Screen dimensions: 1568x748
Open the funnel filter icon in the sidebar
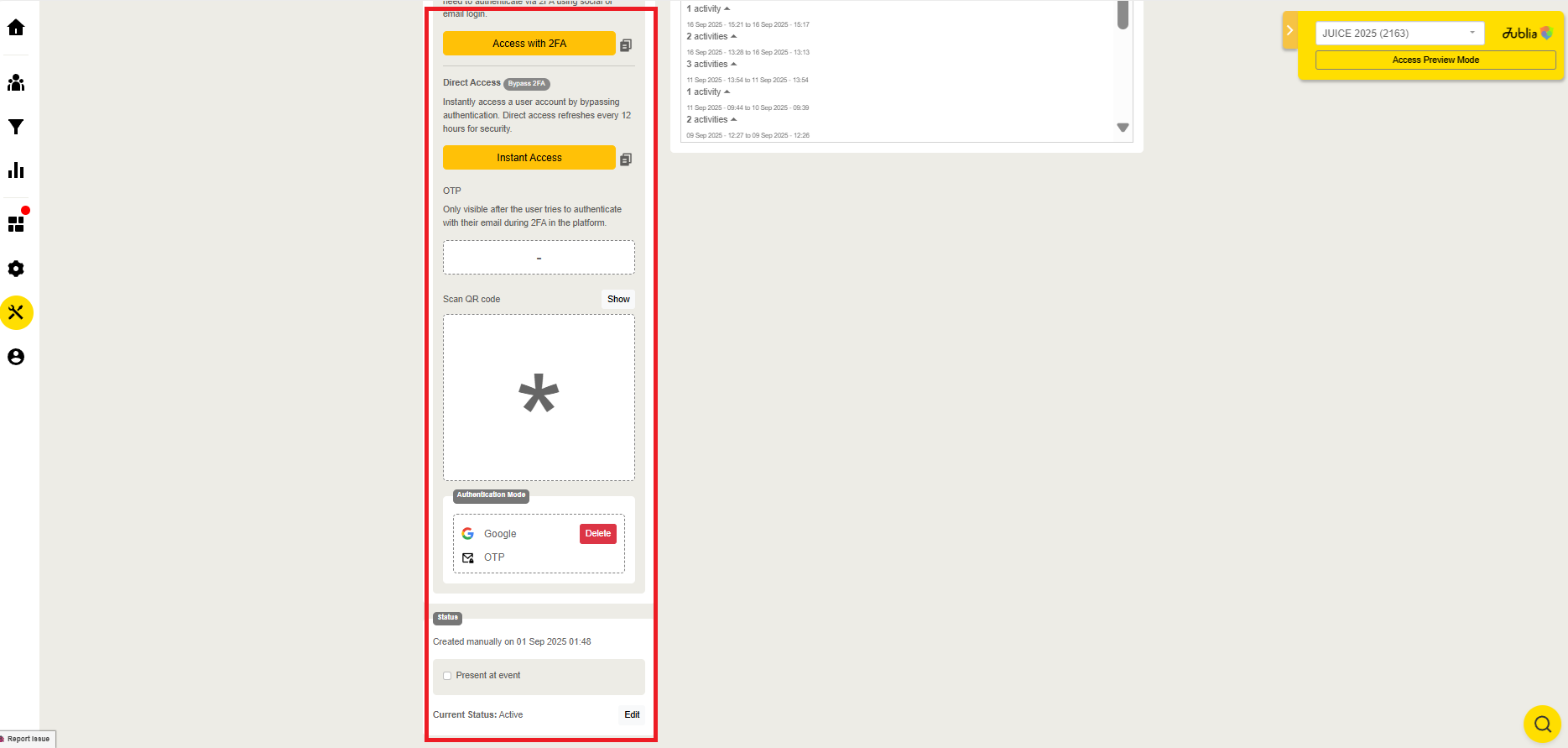click(16, 127)
